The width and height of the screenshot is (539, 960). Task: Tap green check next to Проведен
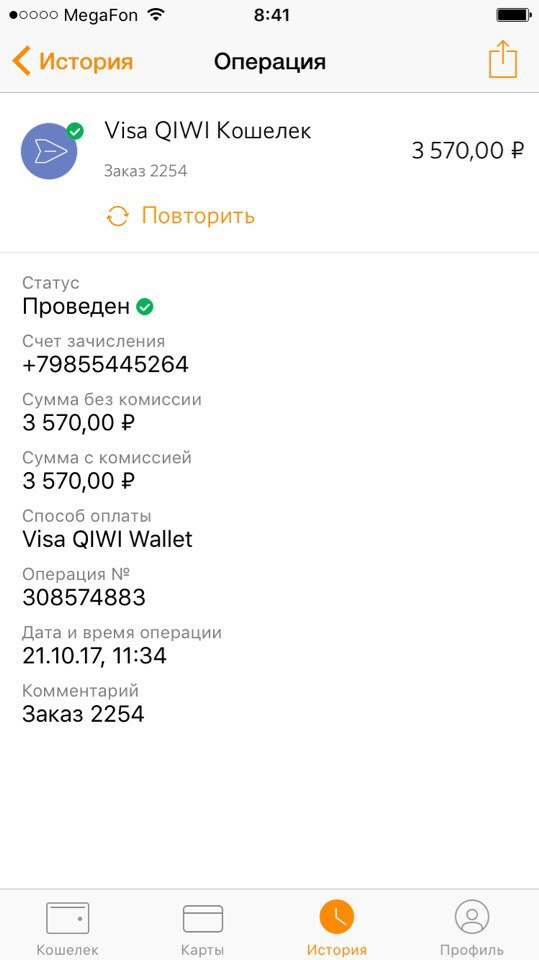(145, 307)
